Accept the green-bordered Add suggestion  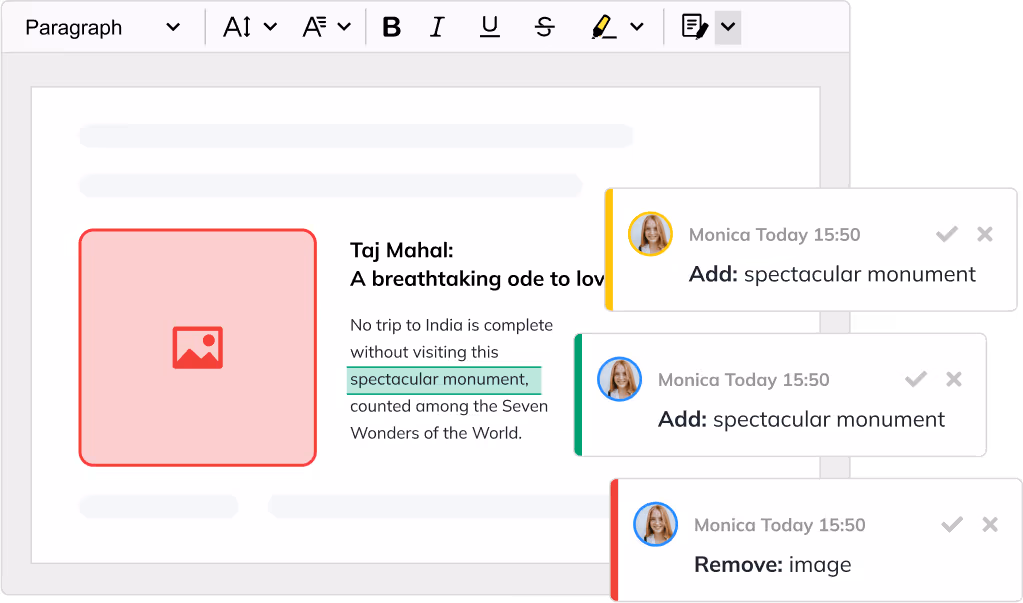[x=915, y=379]
